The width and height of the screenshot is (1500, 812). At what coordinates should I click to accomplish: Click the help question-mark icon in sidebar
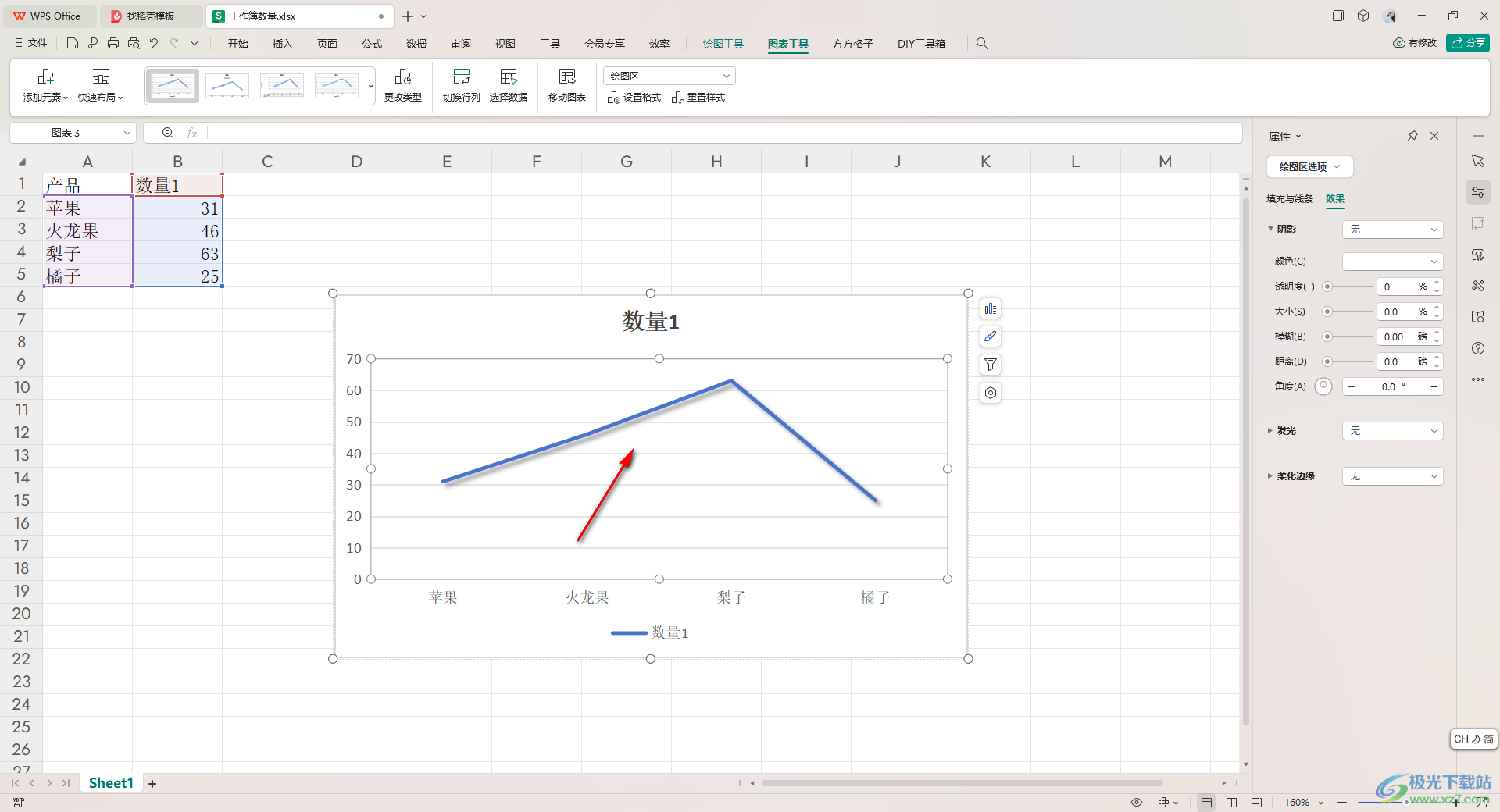(1478, 348)
